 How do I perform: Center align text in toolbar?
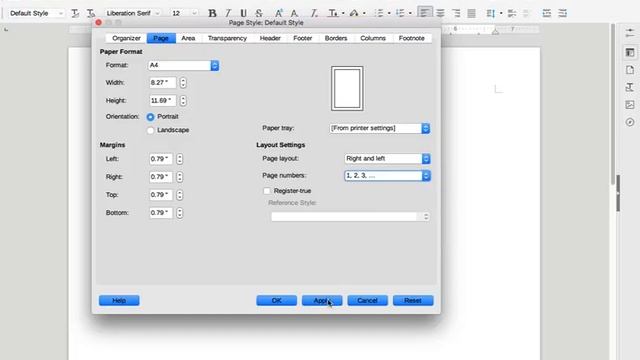tap(440, 13)
